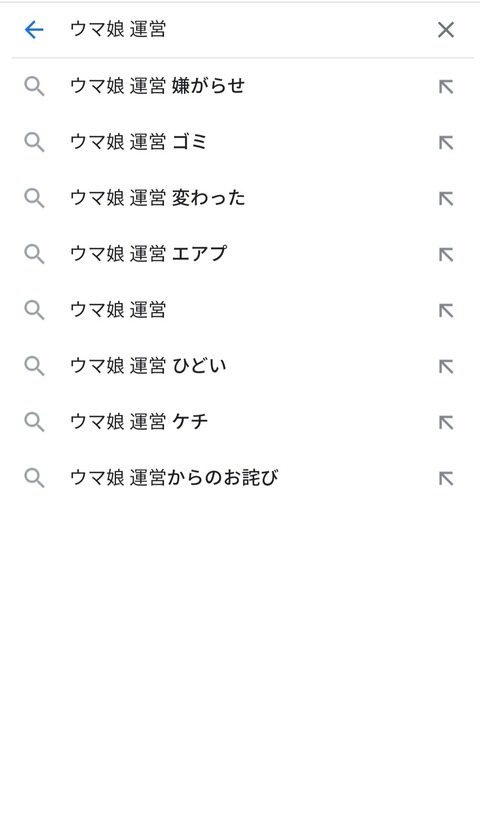This screenshot has width=480, height=832.
Task: Fill the search box with the ケチ suggestion arrow
Action: click(x=446, y=423)
